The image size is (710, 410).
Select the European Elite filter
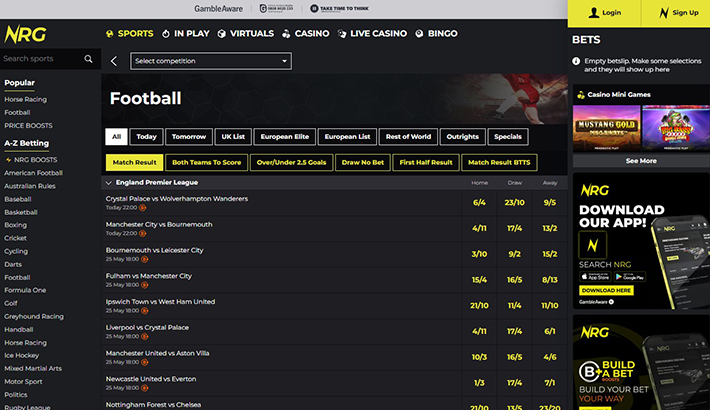(x=285, y=137)
